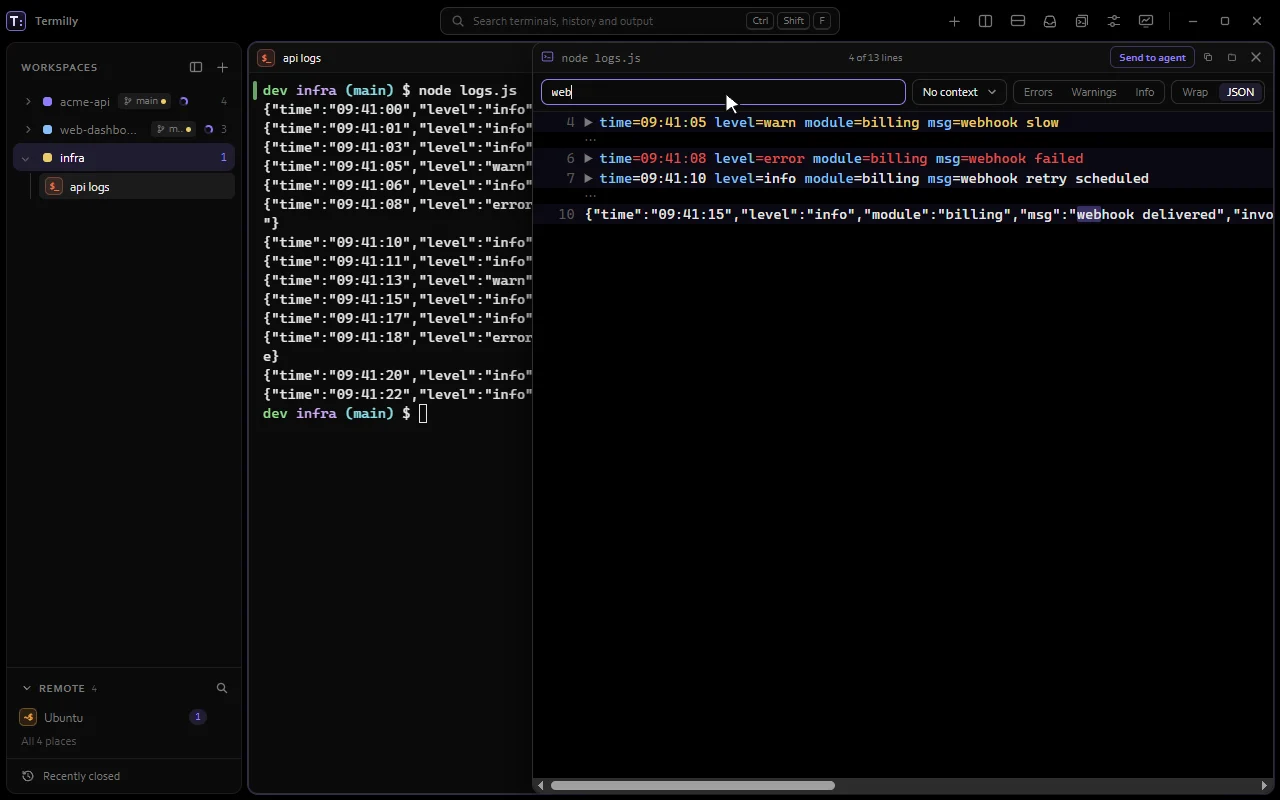Viewport: 1280px width, 800px height.
Task: Open Recently closed list
Action: click(x=124, y=776)
